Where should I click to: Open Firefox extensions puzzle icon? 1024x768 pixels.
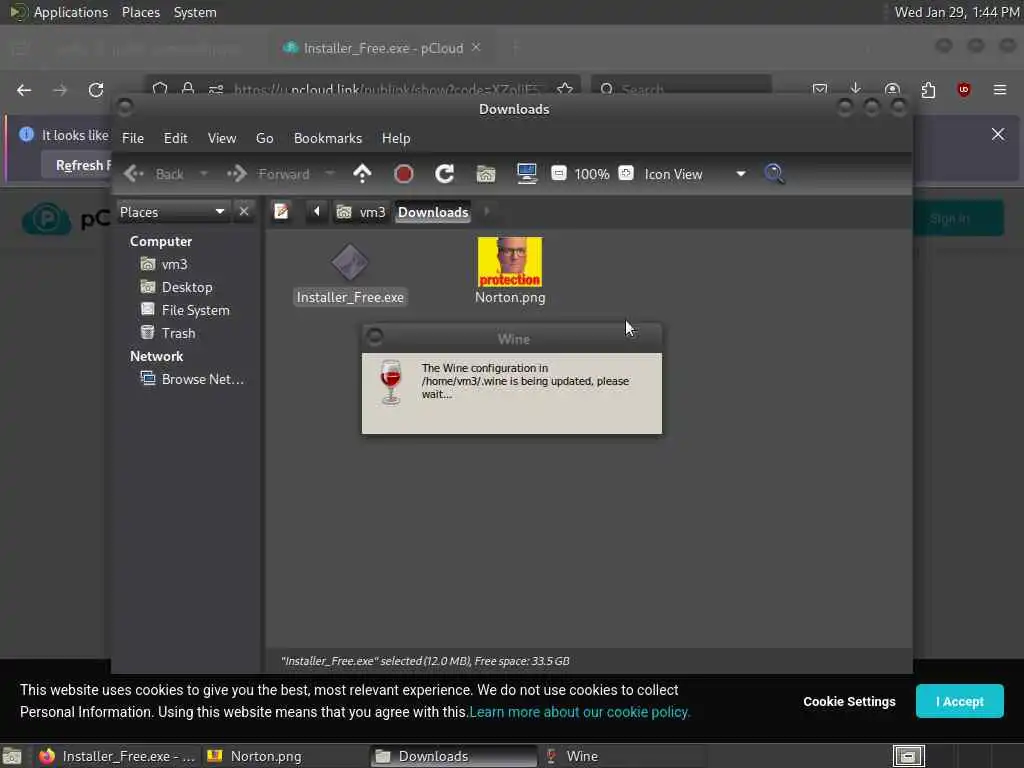(x=928, y=89)
